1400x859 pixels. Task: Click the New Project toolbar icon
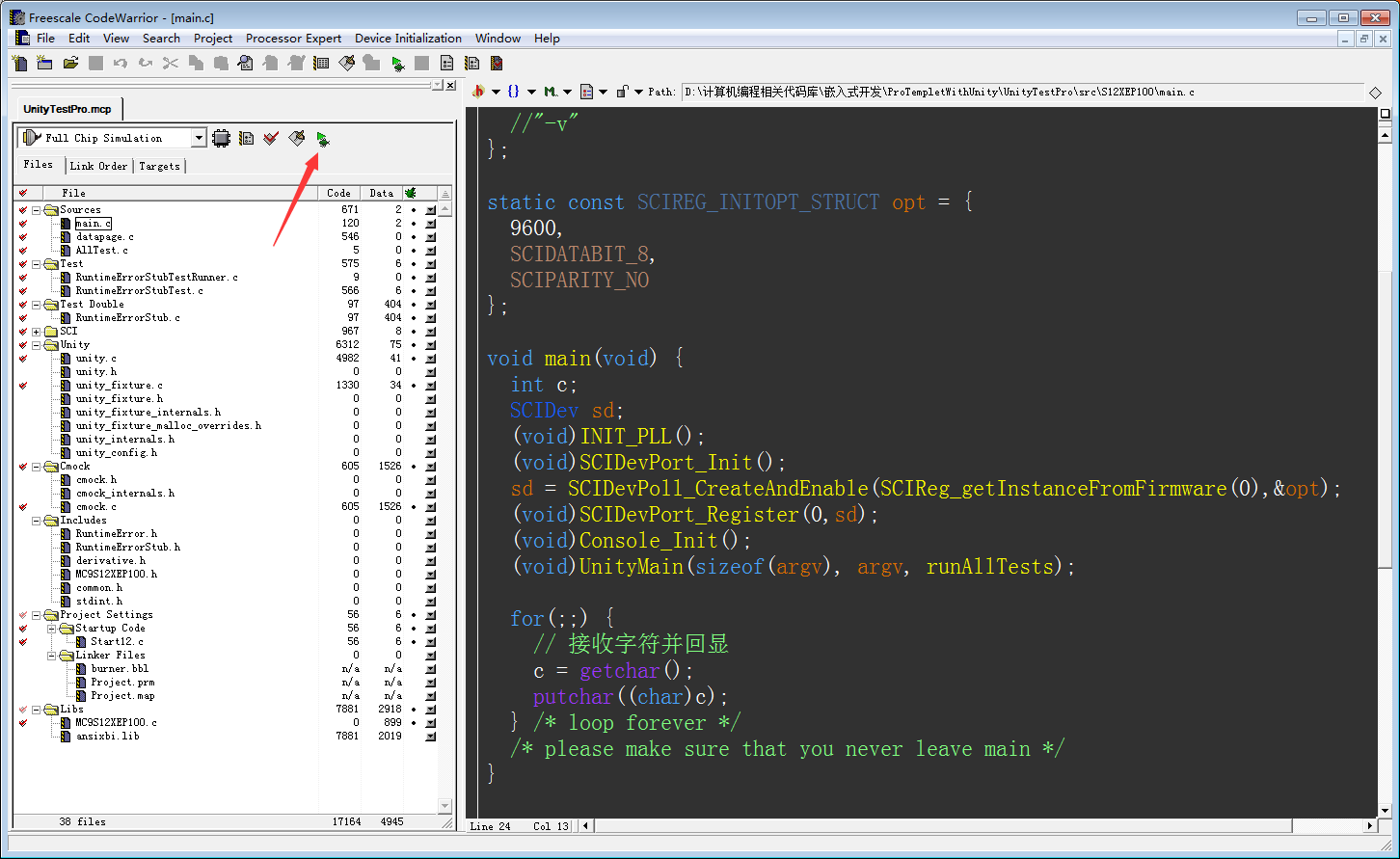44,63
